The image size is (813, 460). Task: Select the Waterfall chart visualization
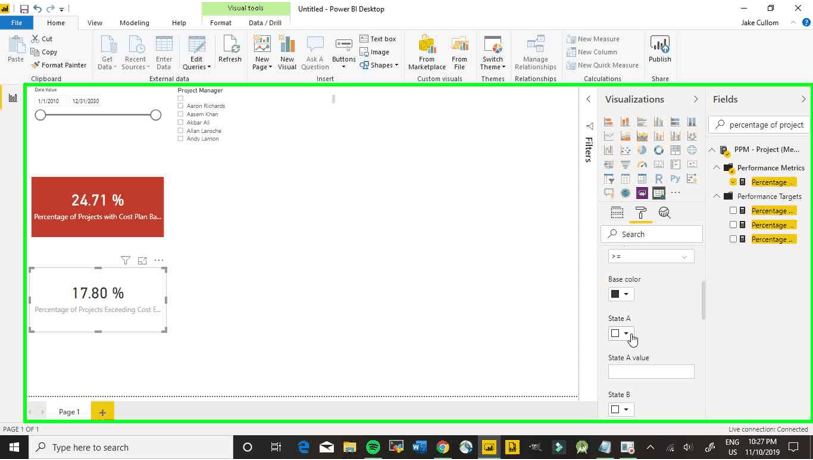click(x=609, y=150)
